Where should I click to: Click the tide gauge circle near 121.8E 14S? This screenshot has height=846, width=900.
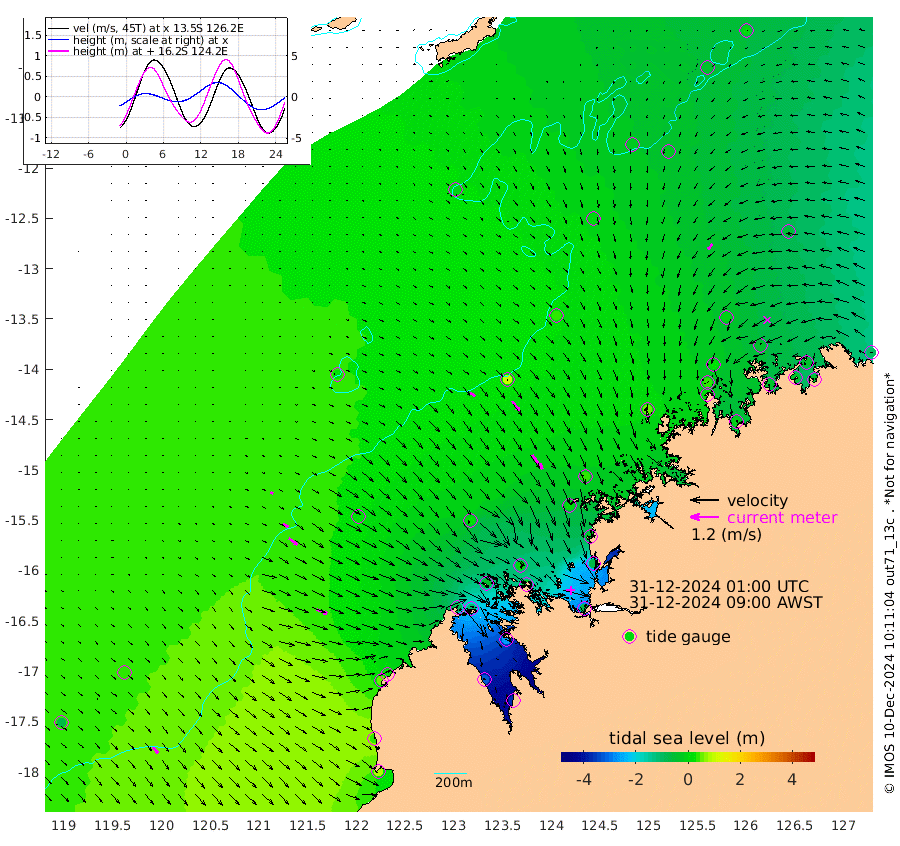[338, 374]
